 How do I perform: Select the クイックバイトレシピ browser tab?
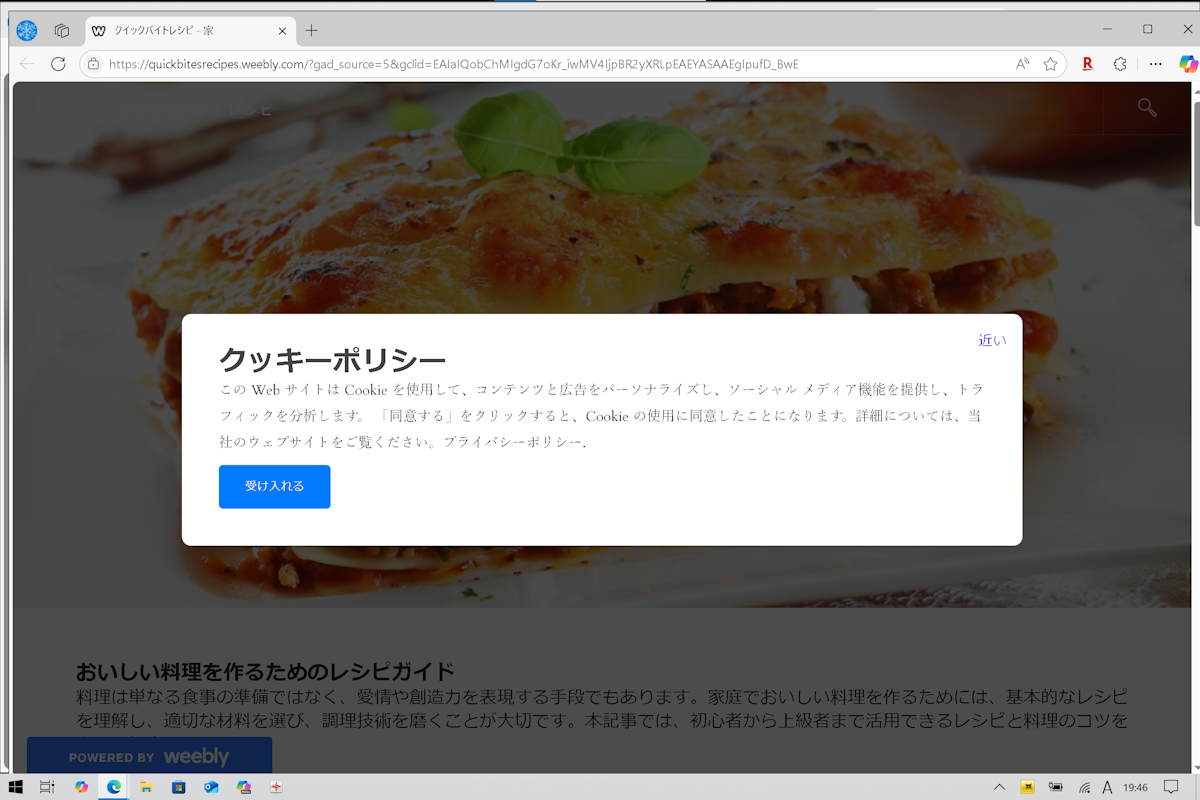pos(188,31)
